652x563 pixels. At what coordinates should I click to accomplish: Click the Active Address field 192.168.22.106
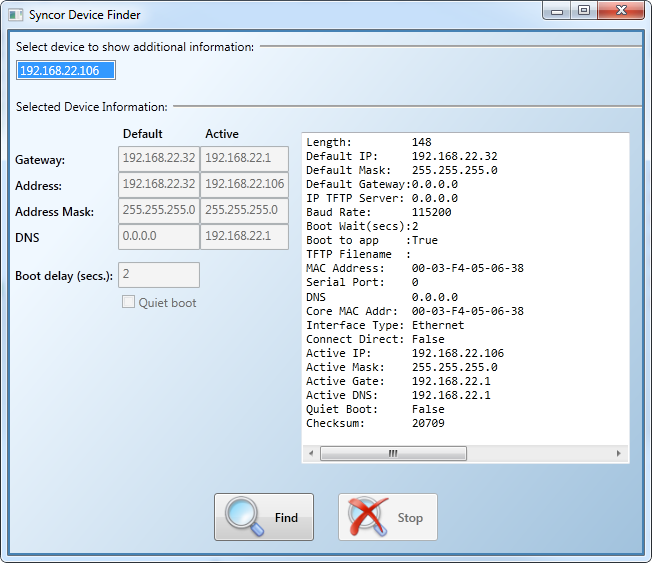click(244, 185)
